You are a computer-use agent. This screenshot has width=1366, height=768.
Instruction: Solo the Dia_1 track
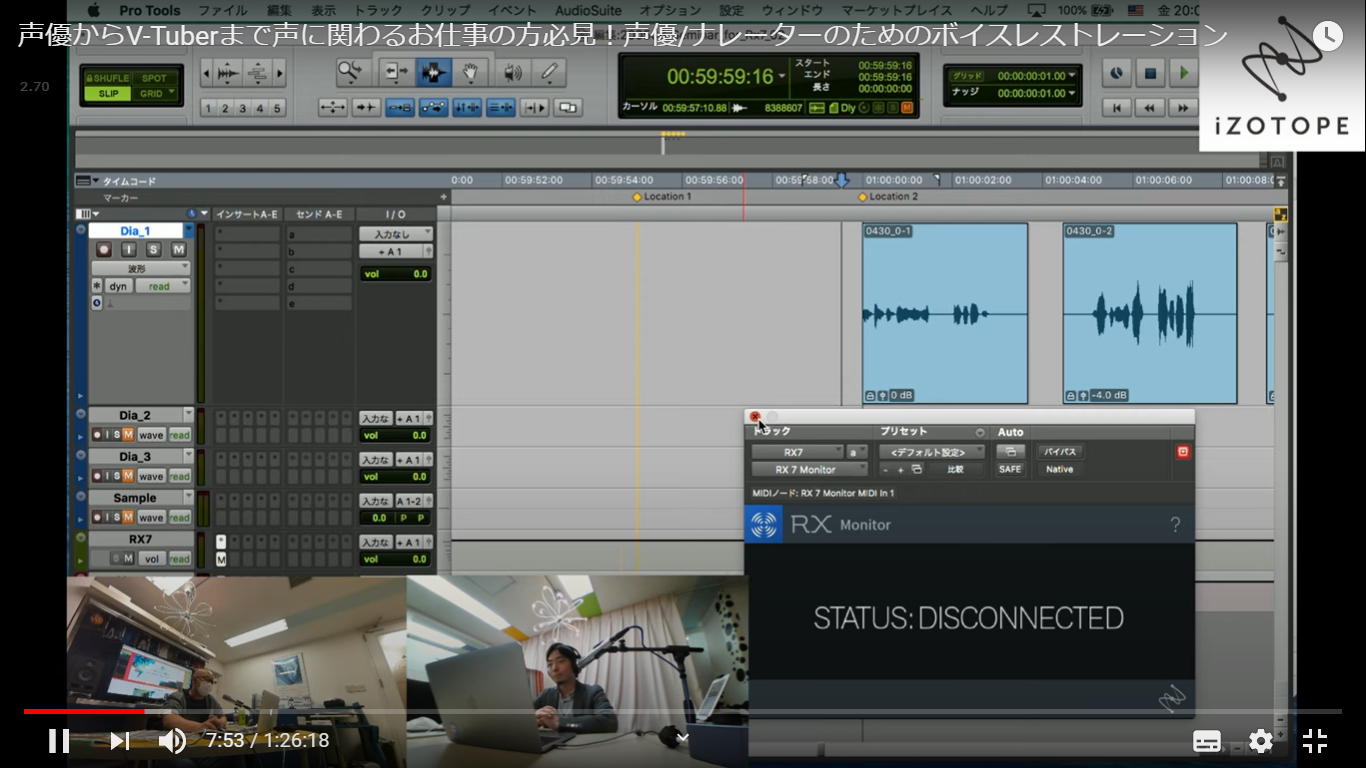pyautogui.click(x=153, y=249)
